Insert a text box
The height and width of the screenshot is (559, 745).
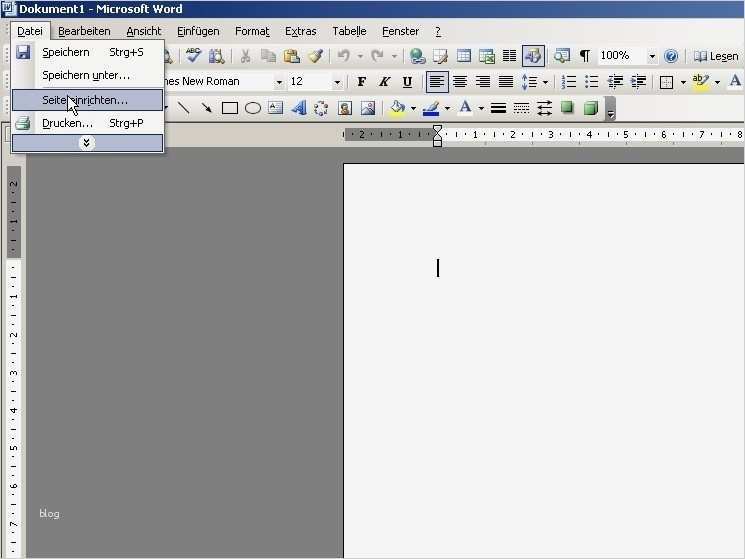(276, 108)
